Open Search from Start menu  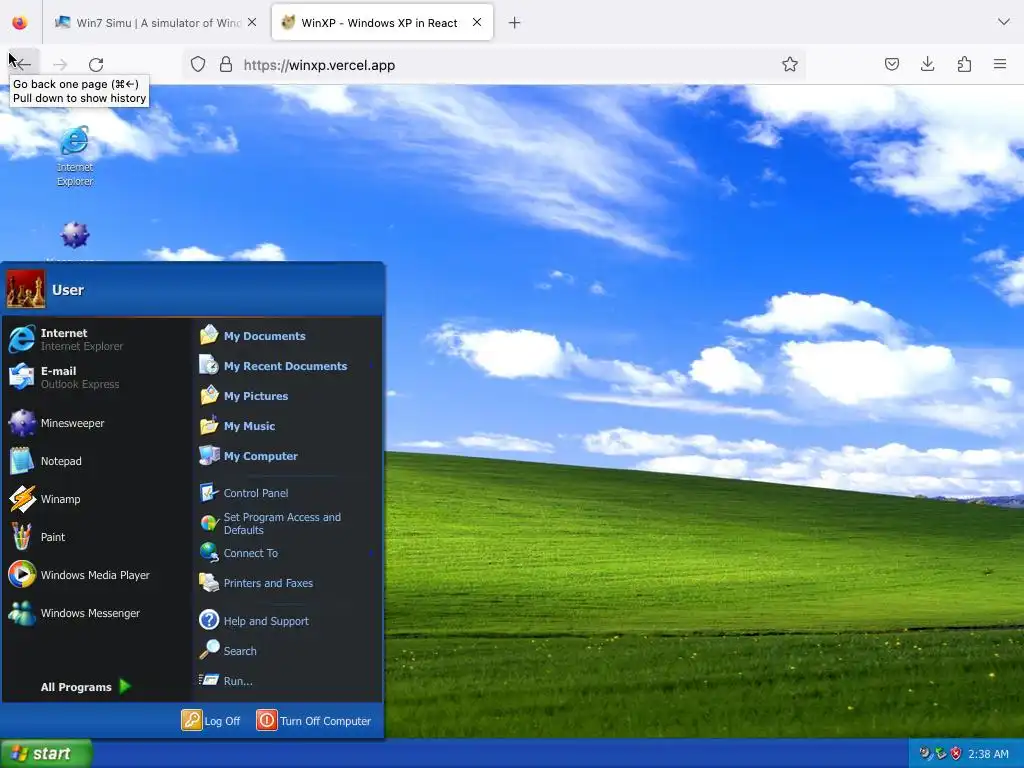287,650
